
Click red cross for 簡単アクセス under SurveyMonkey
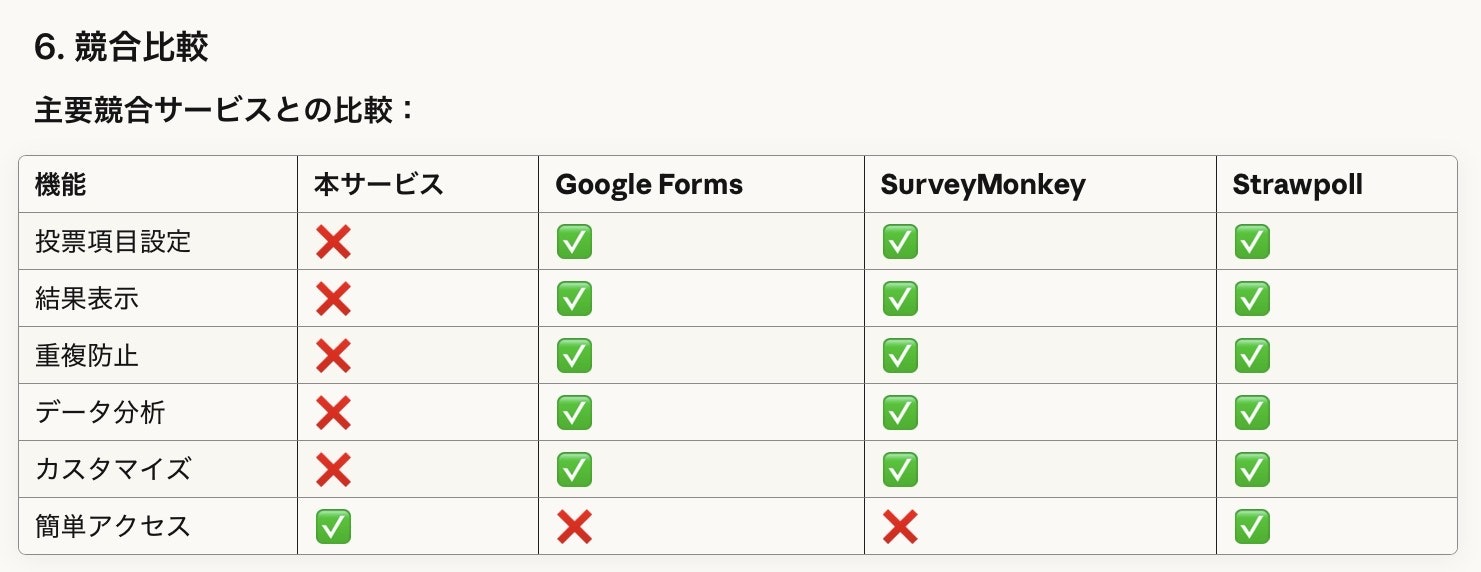pos(900,527)
